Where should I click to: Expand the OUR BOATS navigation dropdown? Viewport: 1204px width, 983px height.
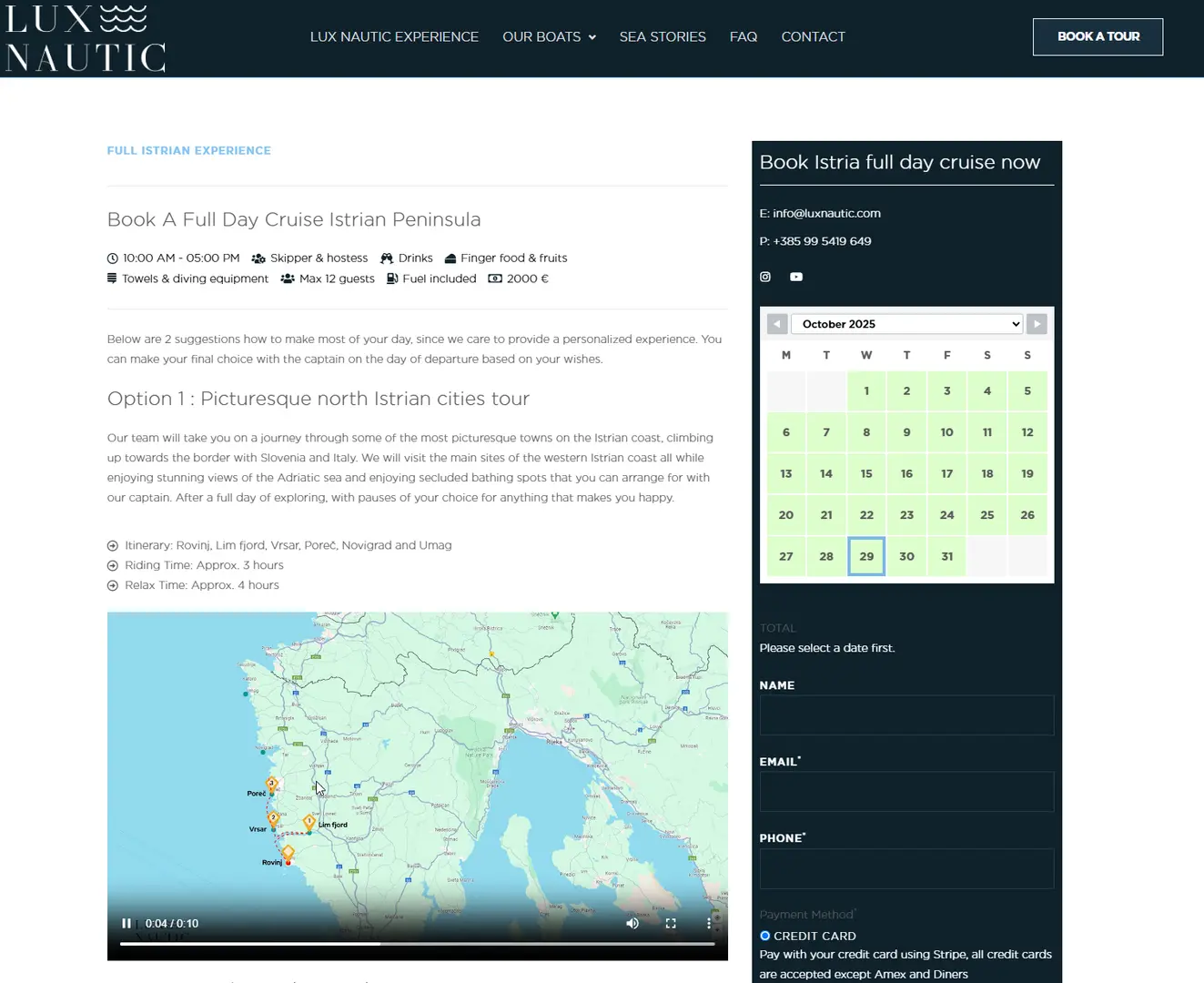click(549, 36)
